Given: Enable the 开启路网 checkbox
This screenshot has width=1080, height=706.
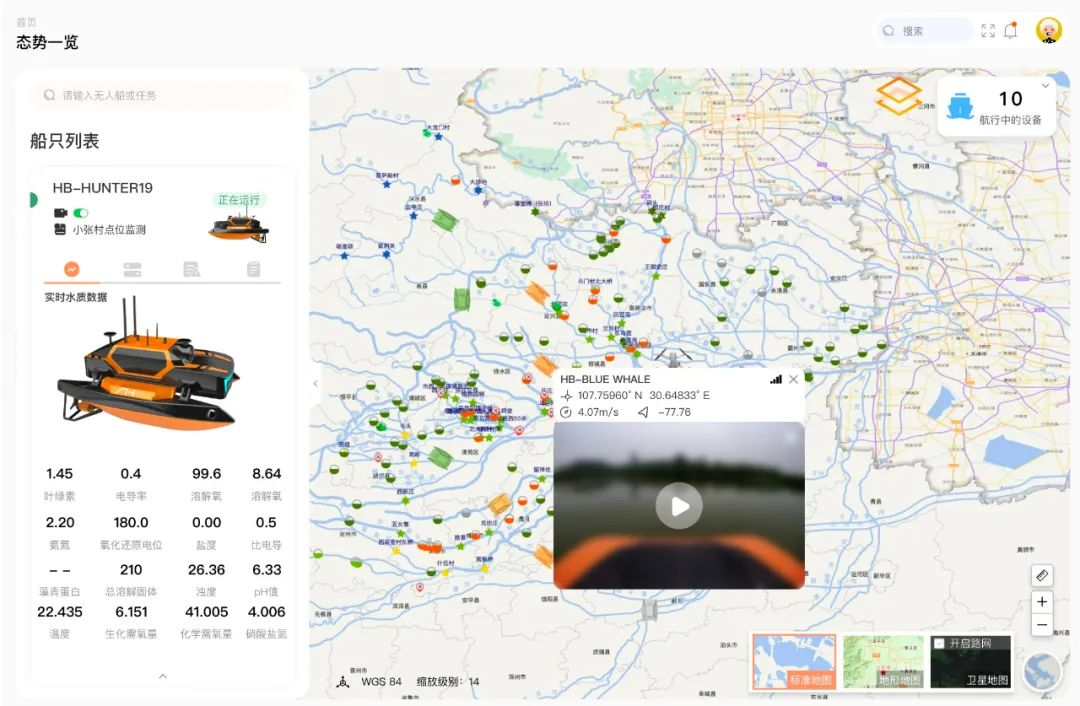Looking at the screenshot, I should 939,643.
